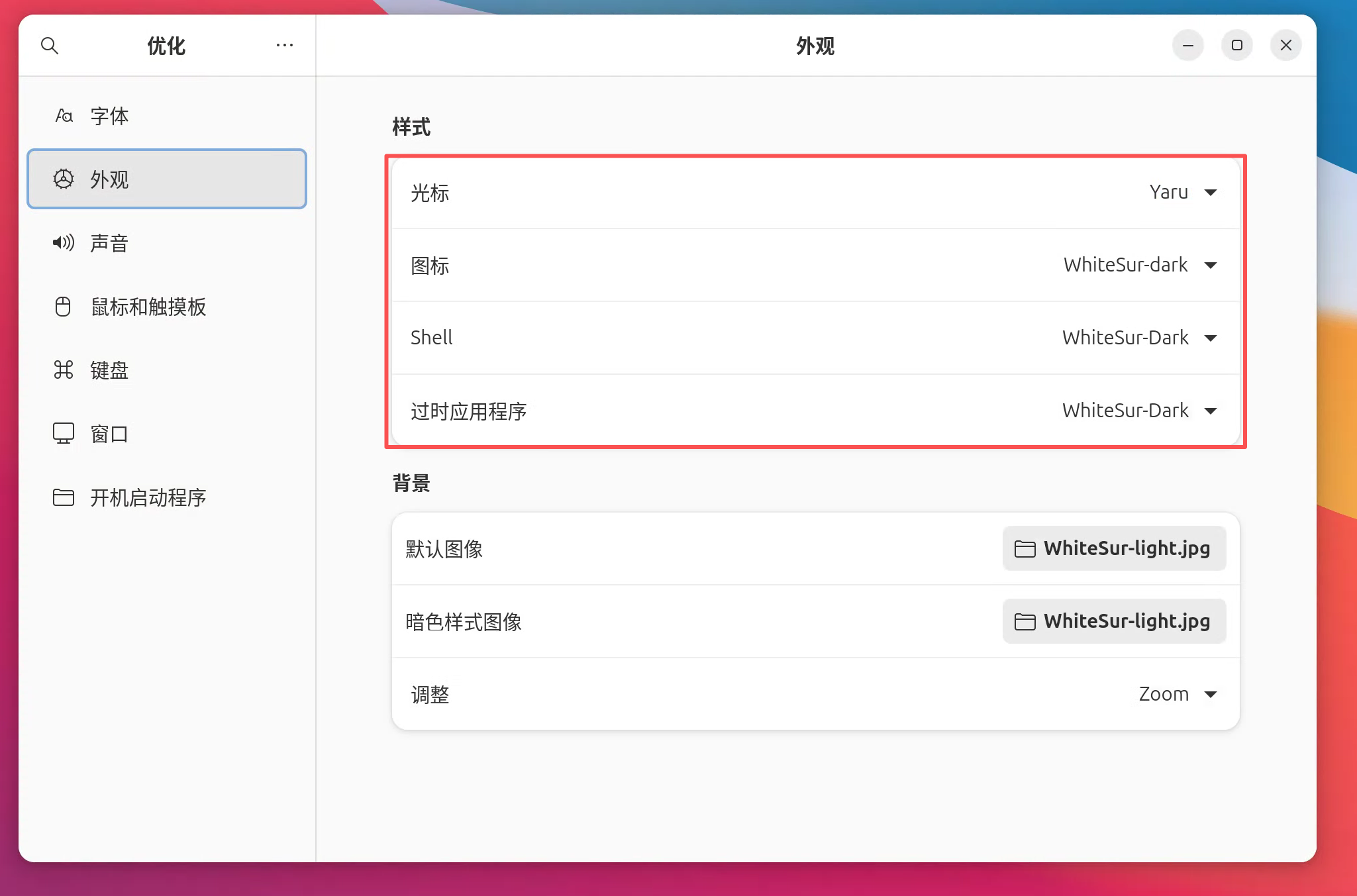The image size is (1357, 896).
Task: Click the command-key icon for 键盘
Action: (x=64, y=370)
